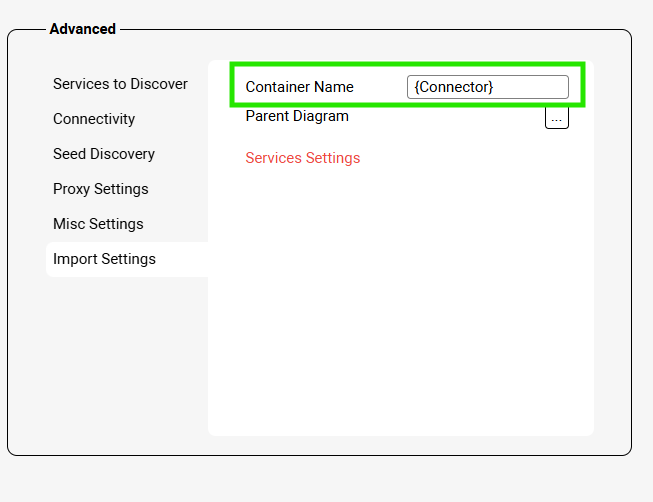This screenshot has height=502, width=653.
Task: Go to the Proxy Settings tab
Action: (x=100, y=189)
